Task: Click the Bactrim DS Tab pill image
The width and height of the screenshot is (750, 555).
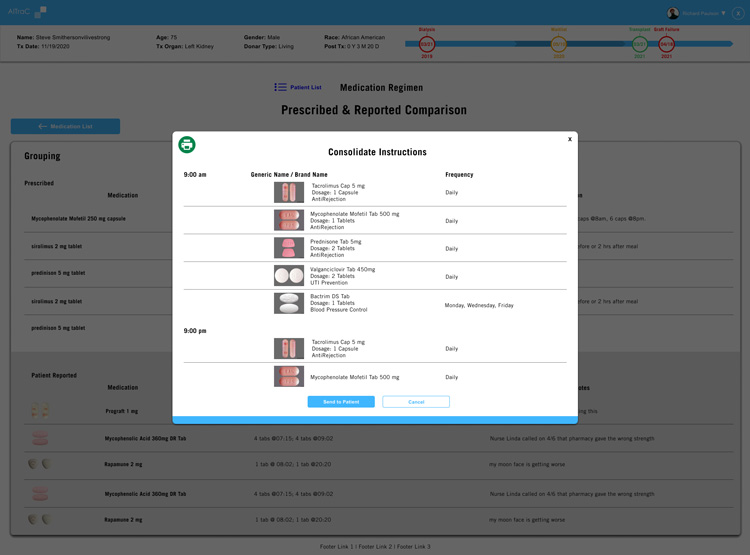Action: [289, 303]
